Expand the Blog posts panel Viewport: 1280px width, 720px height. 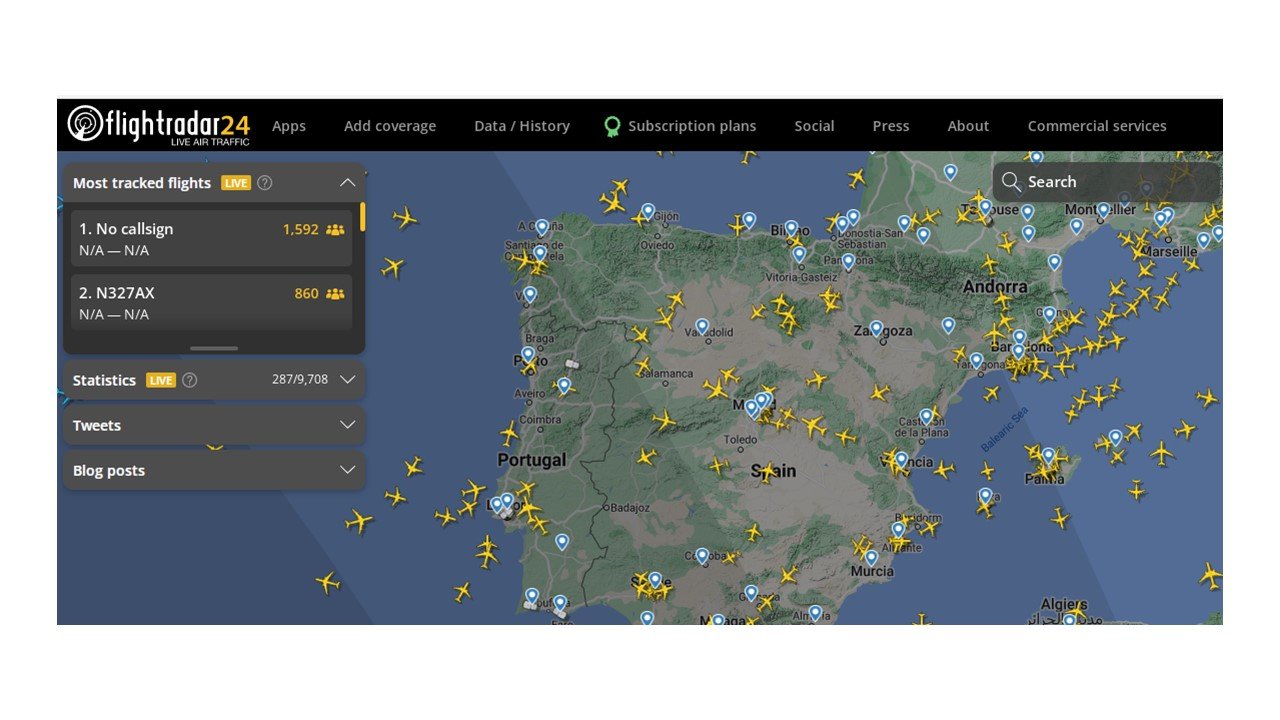coord(347,470)
